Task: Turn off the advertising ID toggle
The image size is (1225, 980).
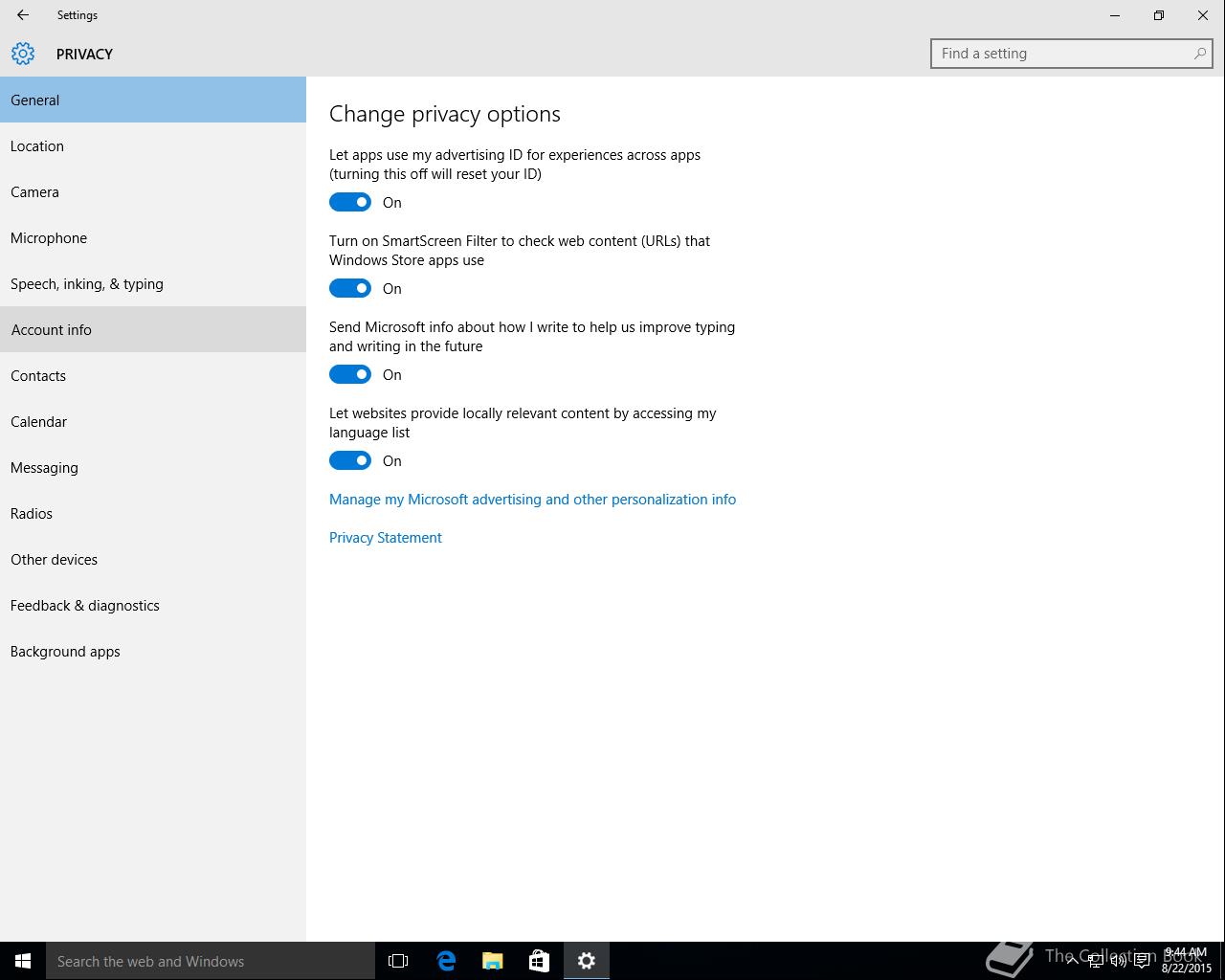Action: click(x=350, y=202)
